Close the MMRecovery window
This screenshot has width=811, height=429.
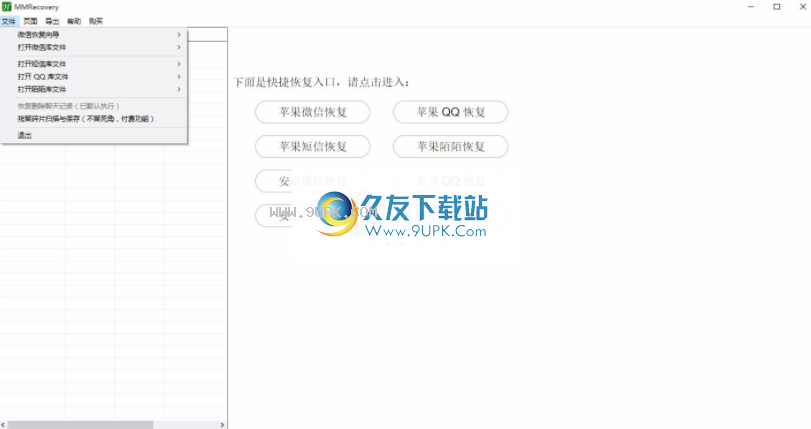(803, 7)
